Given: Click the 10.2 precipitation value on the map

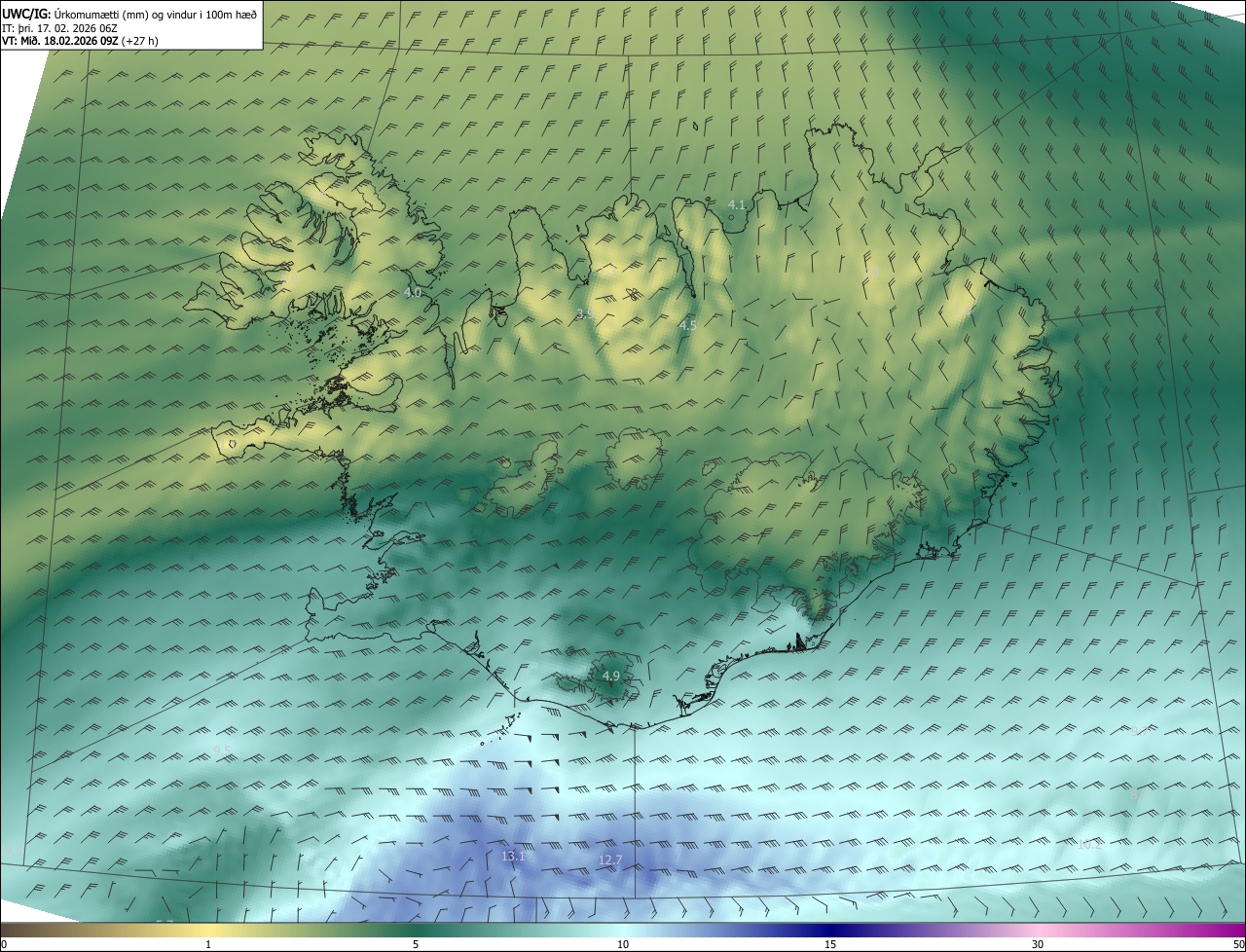Looking at the screenshot, I should pos(1090,844).
